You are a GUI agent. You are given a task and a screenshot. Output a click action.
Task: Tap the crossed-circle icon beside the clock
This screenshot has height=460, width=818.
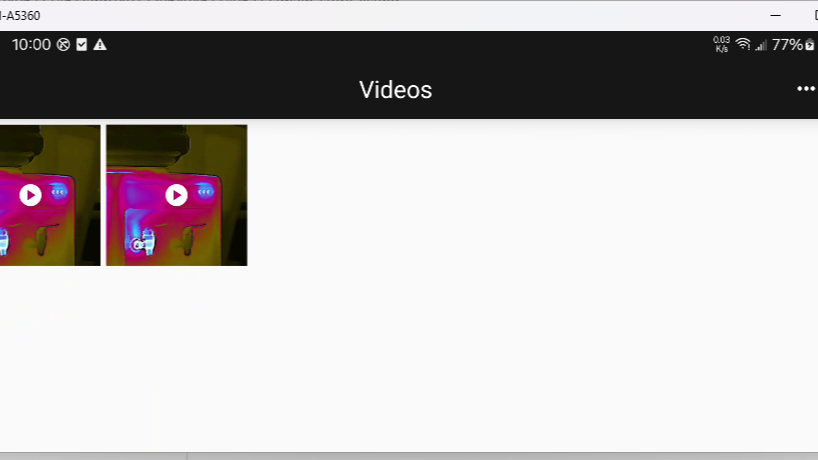[63, 45]
